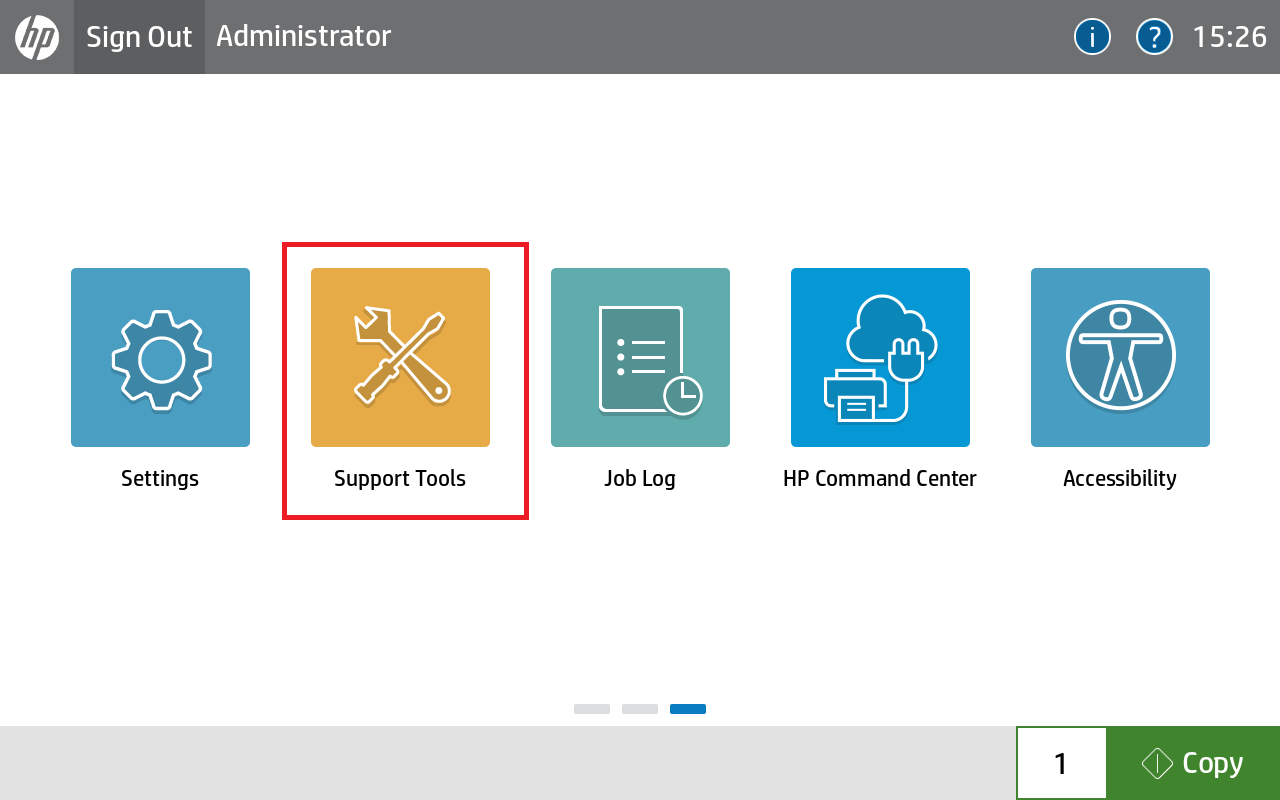Image resolution: width=1280 pixels, height=800 pixels.
Task: Click the question mark help icon
Action: coord(1154,37)
